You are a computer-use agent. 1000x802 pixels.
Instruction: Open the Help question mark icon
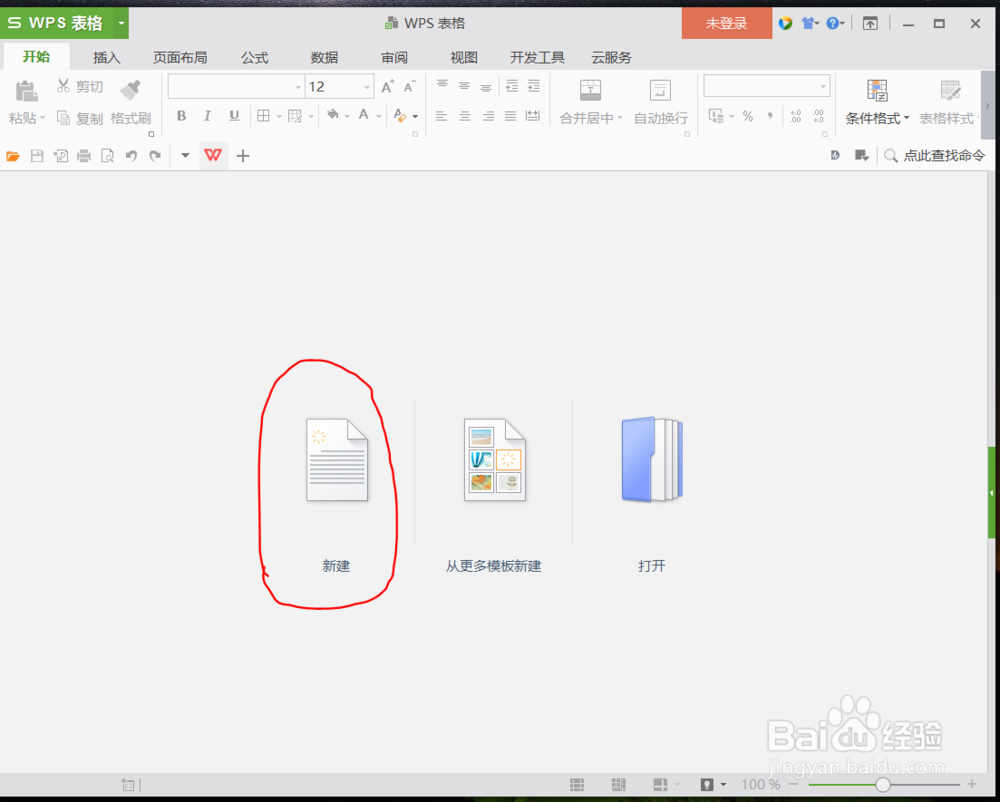point(833,24)
